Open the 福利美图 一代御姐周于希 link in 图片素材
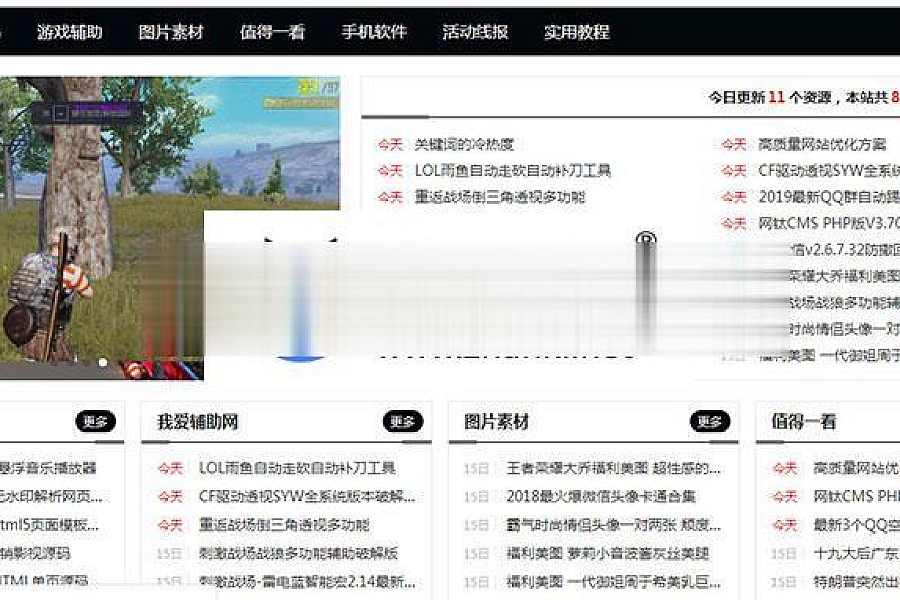This screenshot has width=900, height=600. tap(613, 582)
